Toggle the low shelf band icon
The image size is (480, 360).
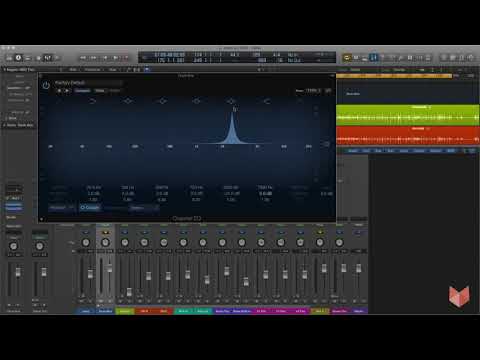click(x=93, y=101)
